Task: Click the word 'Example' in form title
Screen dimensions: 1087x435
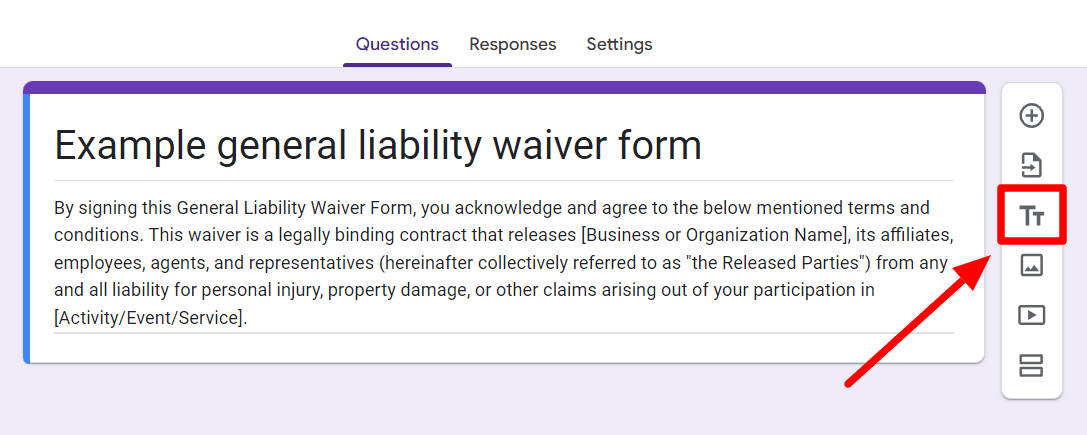Action: (130, 146)
